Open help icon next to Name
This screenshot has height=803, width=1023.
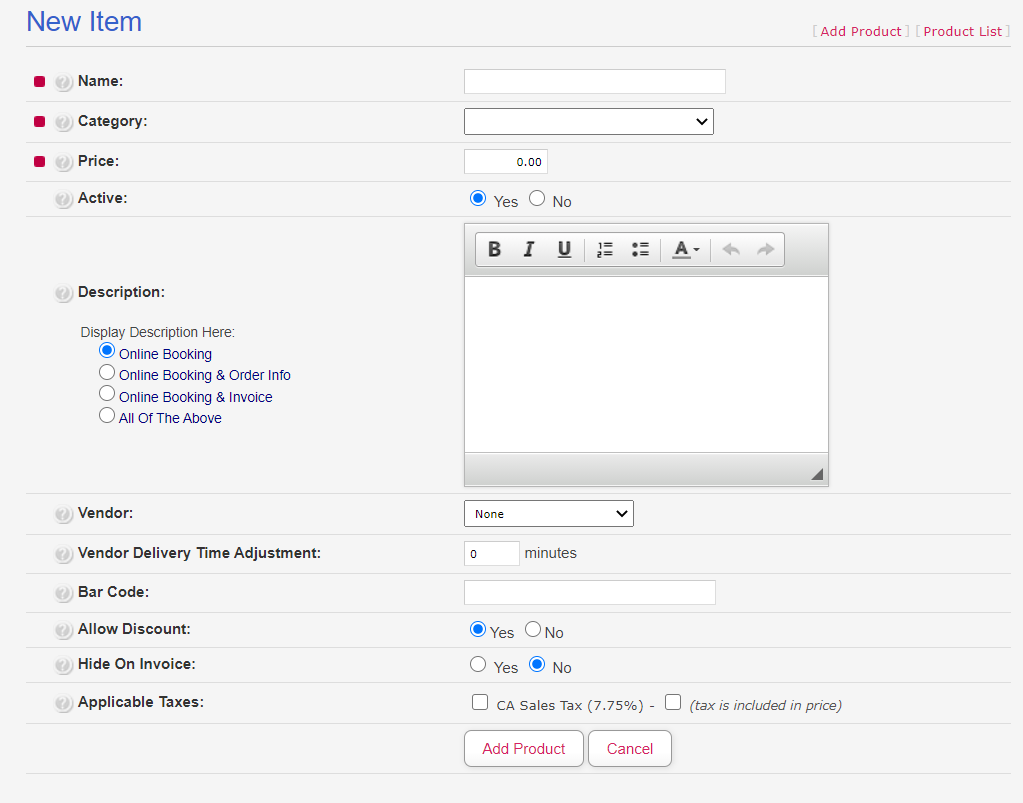63,82
